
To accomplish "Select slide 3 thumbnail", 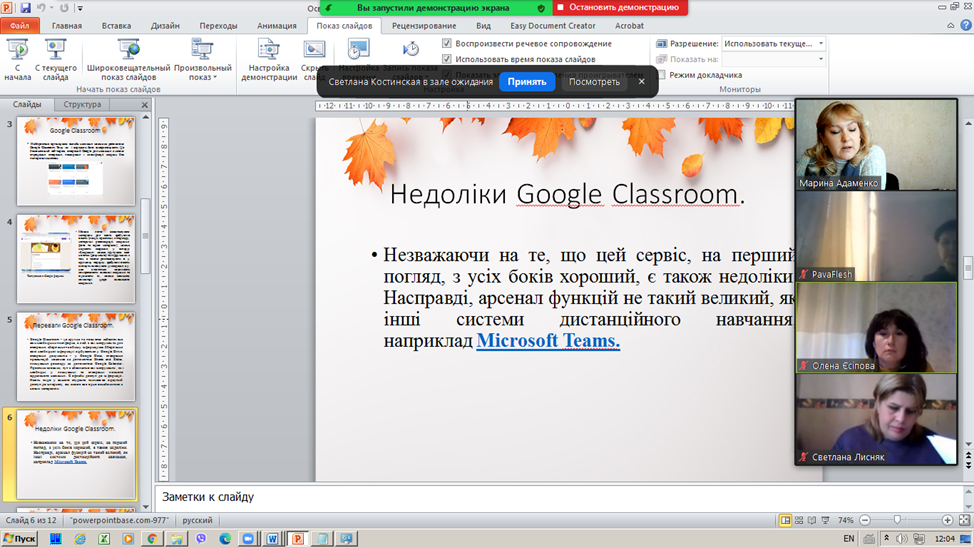I will (76, 161).
